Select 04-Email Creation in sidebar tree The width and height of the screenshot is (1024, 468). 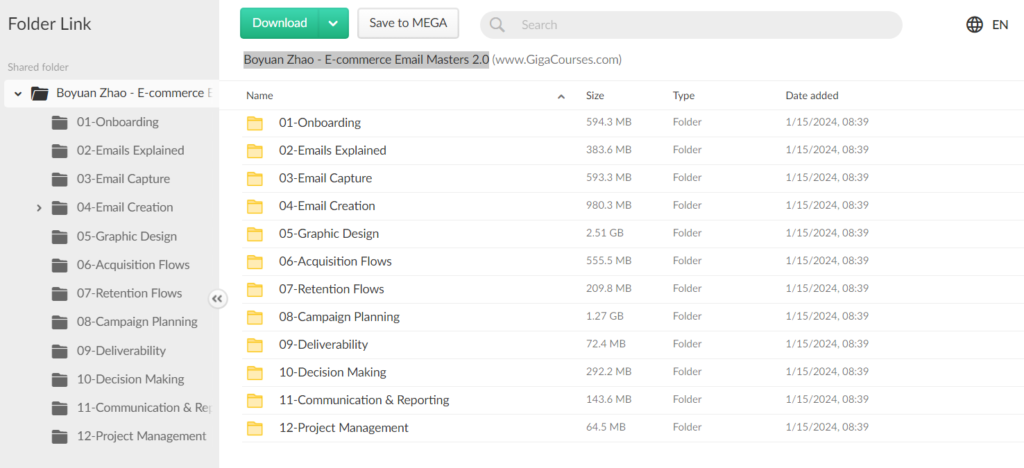point(125,208)
